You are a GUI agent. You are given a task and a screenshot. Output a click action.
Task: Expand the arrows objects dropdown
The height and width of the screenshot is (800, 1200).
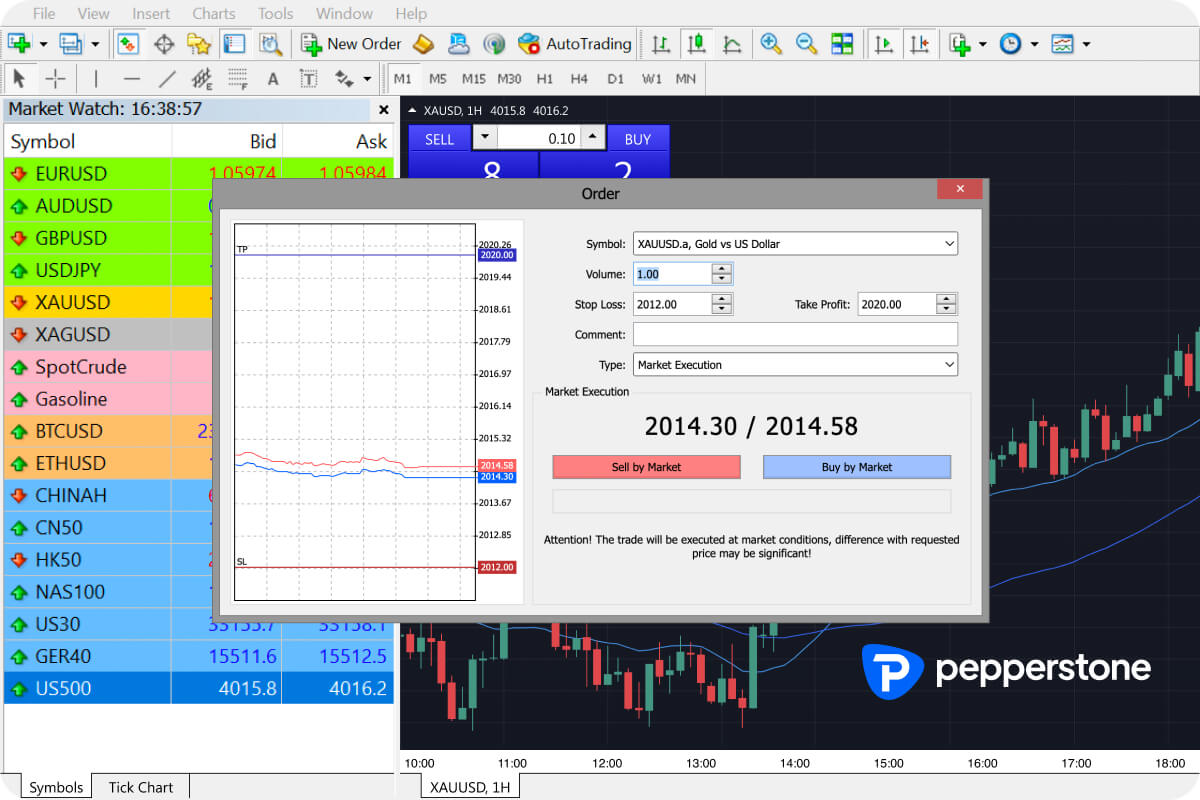point(367,79)
